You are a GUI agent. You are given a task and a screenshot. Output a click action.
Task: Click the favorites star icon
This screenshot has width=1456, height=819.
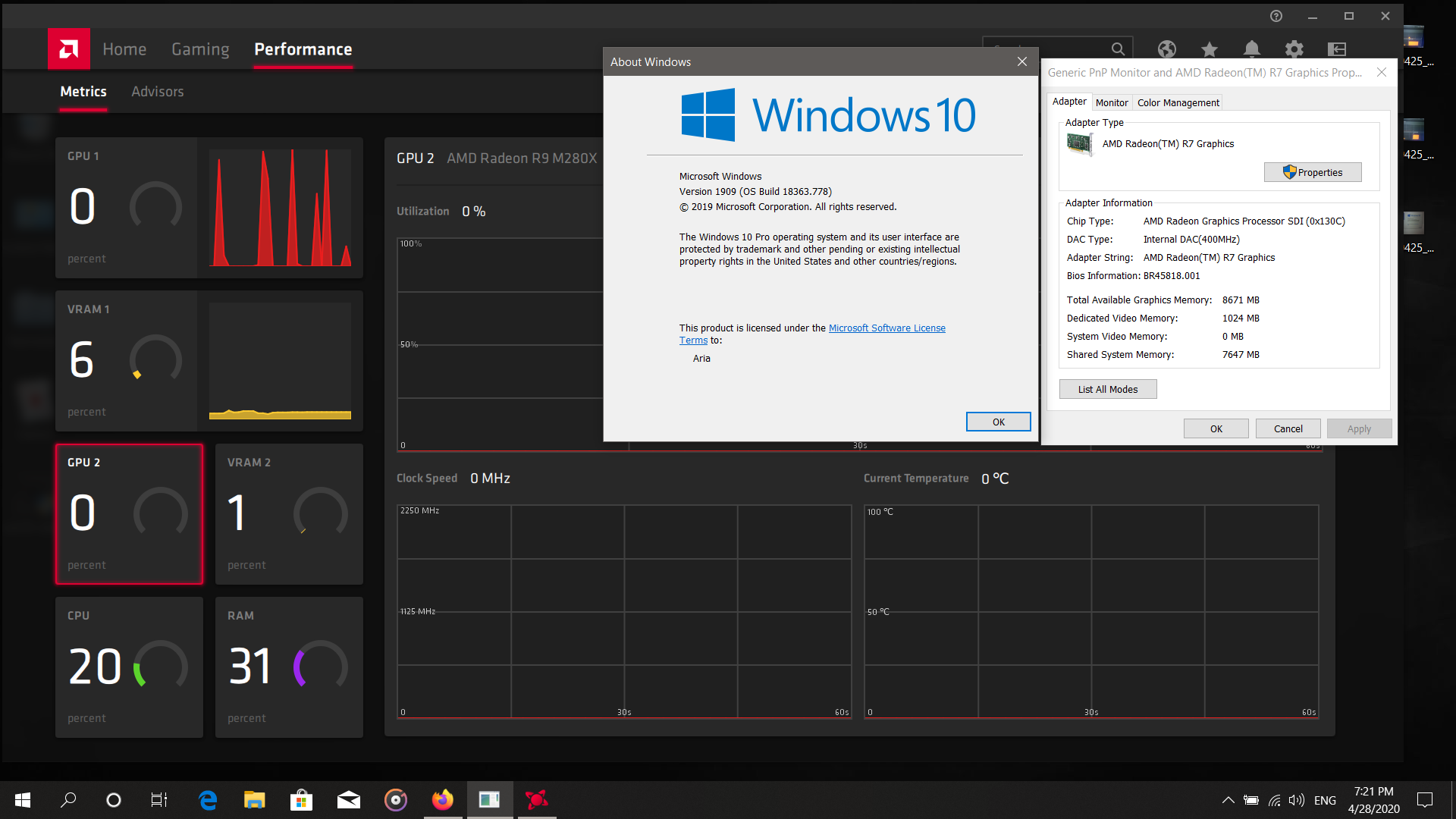coord(1209,49)
